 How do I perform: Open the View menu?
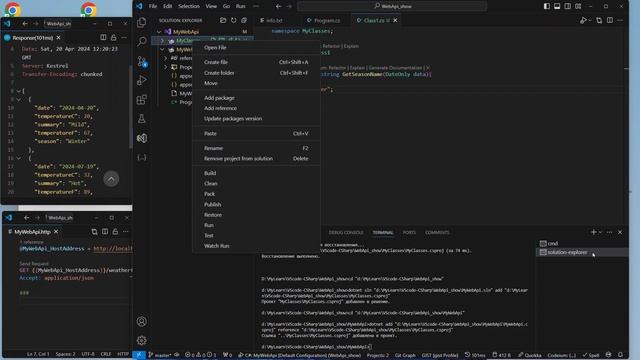pos(211,6)
